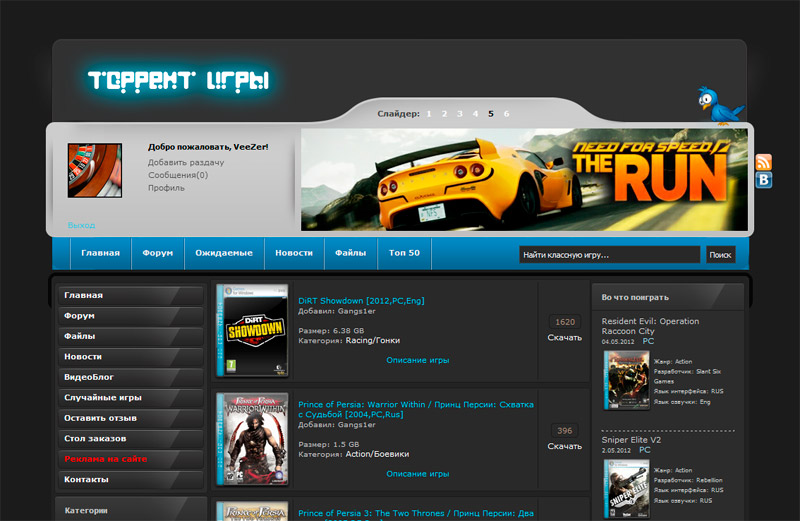Click Скачать for Prince of Persia Warrior Within
The width and height of the screenshot is (800, 521).
[564, 446]
